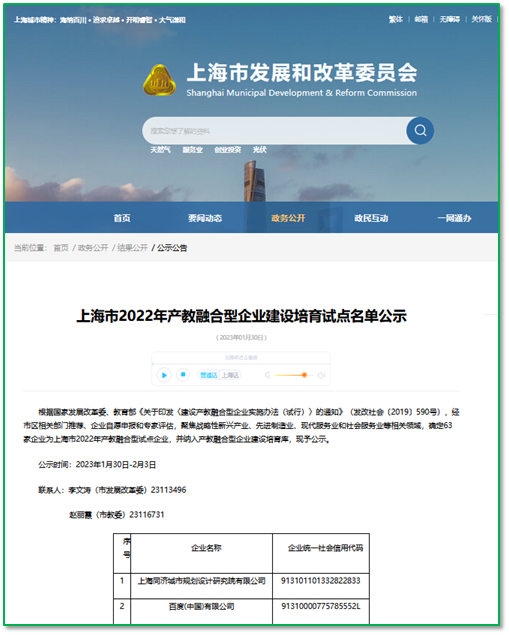Select 普通话 as the reading language
The image size is (509, 635).
click(x=209, y=375)
